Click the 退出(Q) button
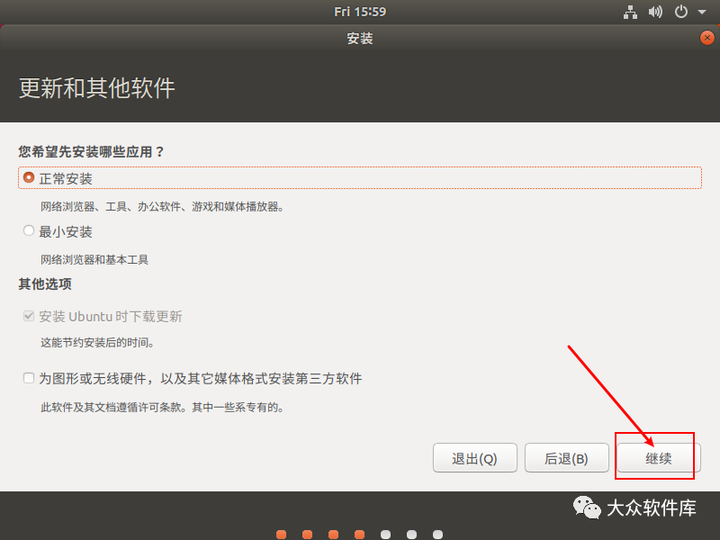 [475, 458]
